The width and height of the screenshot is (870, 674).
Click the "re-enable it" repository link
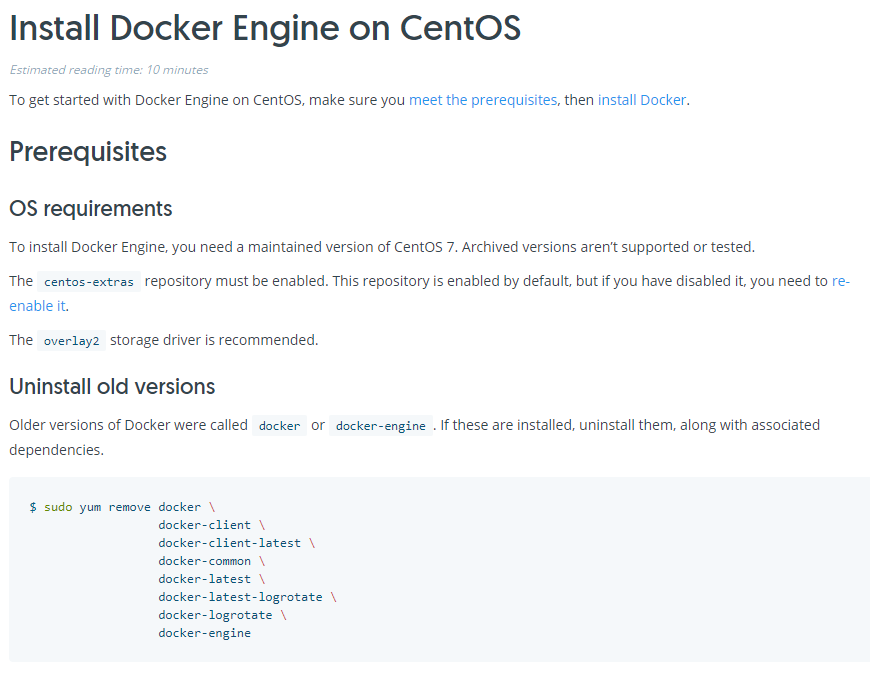tap(37, 306)
